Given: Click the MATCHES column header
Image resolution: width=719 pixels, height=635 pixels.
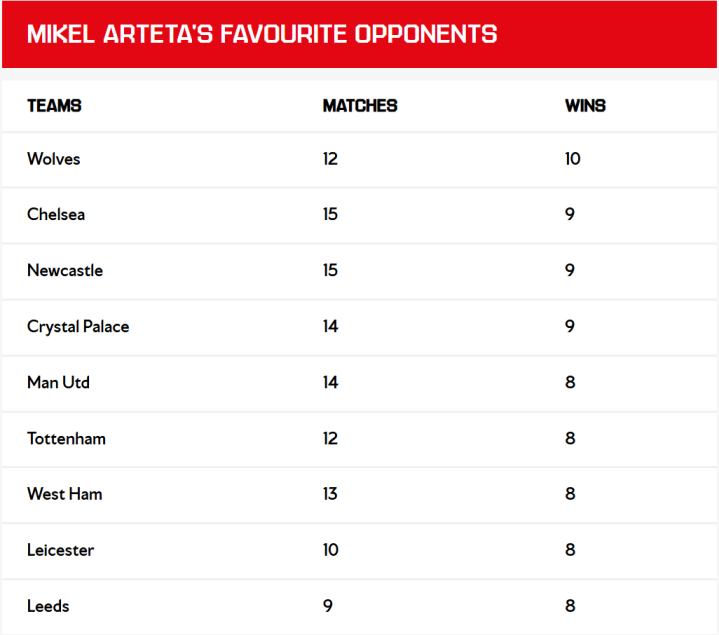Looking at the screenshot, I should (360, 106).
